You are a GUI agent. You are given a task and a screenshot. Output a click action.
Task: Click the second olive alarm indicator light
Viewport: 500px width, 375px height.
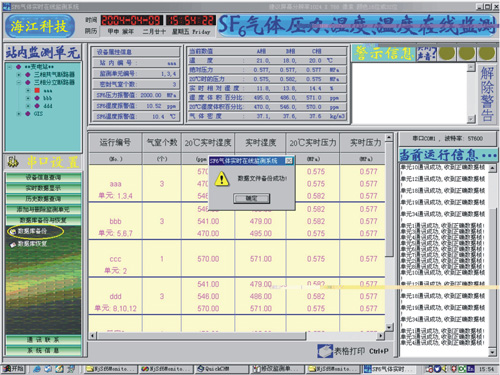467,53
